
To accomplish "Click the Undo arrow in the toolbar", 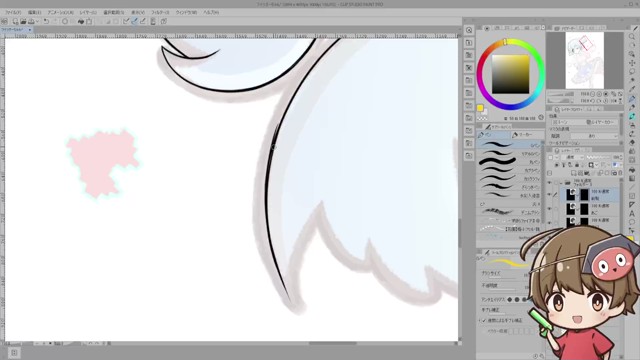I will pos(46,21).
